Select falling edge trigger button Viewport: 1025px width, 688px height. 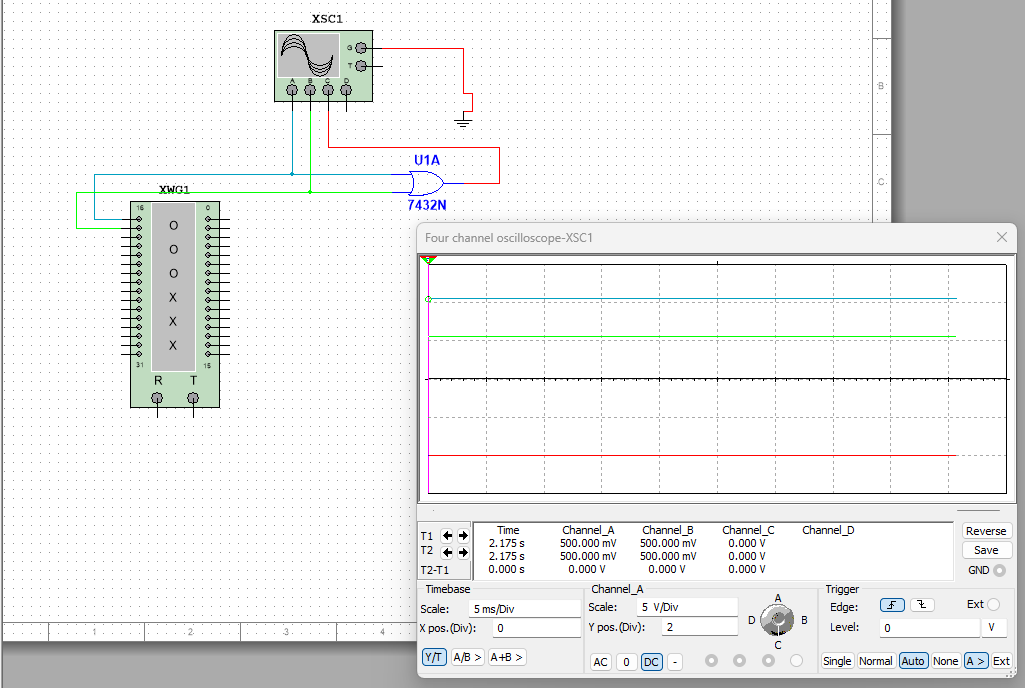click(x=922, y=605)
